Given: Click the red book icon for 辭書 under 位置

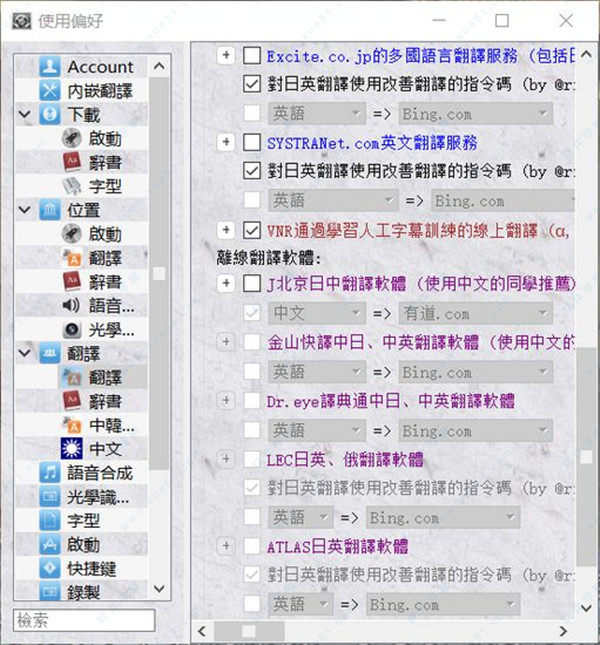Looking at the screenshot, I should pyautogui.click(x=72, y=281).
